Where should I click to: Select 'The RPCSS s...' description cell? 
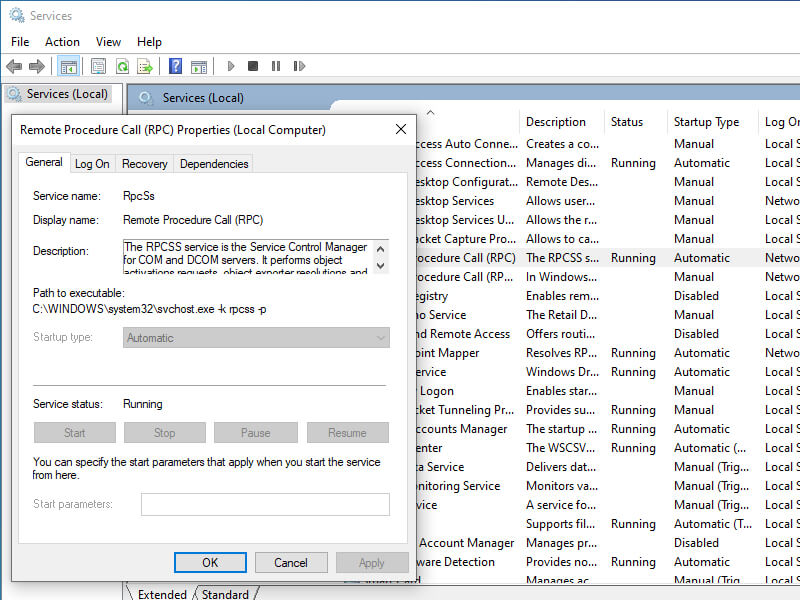point(562,258)
